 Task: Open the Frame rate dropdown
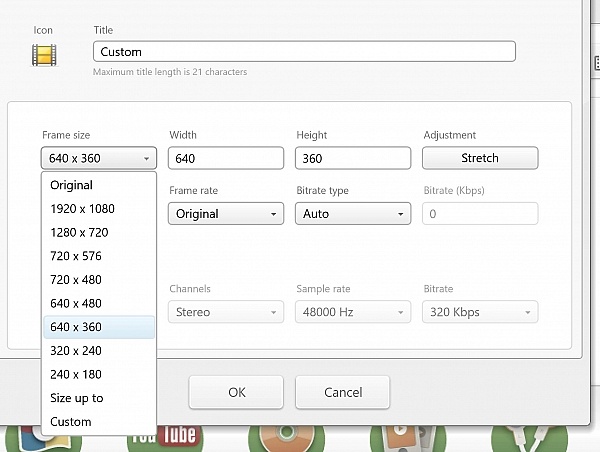click(x=225, y=213)
